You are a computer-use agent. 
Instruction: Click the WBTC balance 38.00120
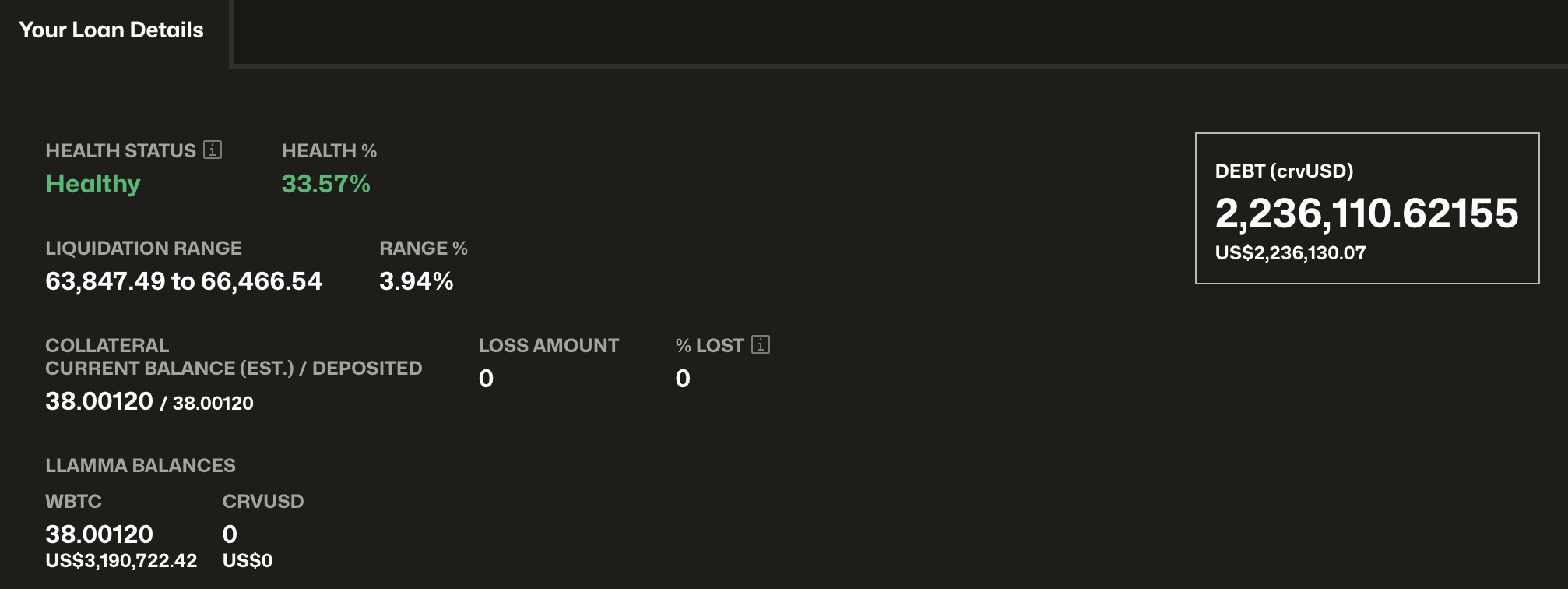(99, 534)
